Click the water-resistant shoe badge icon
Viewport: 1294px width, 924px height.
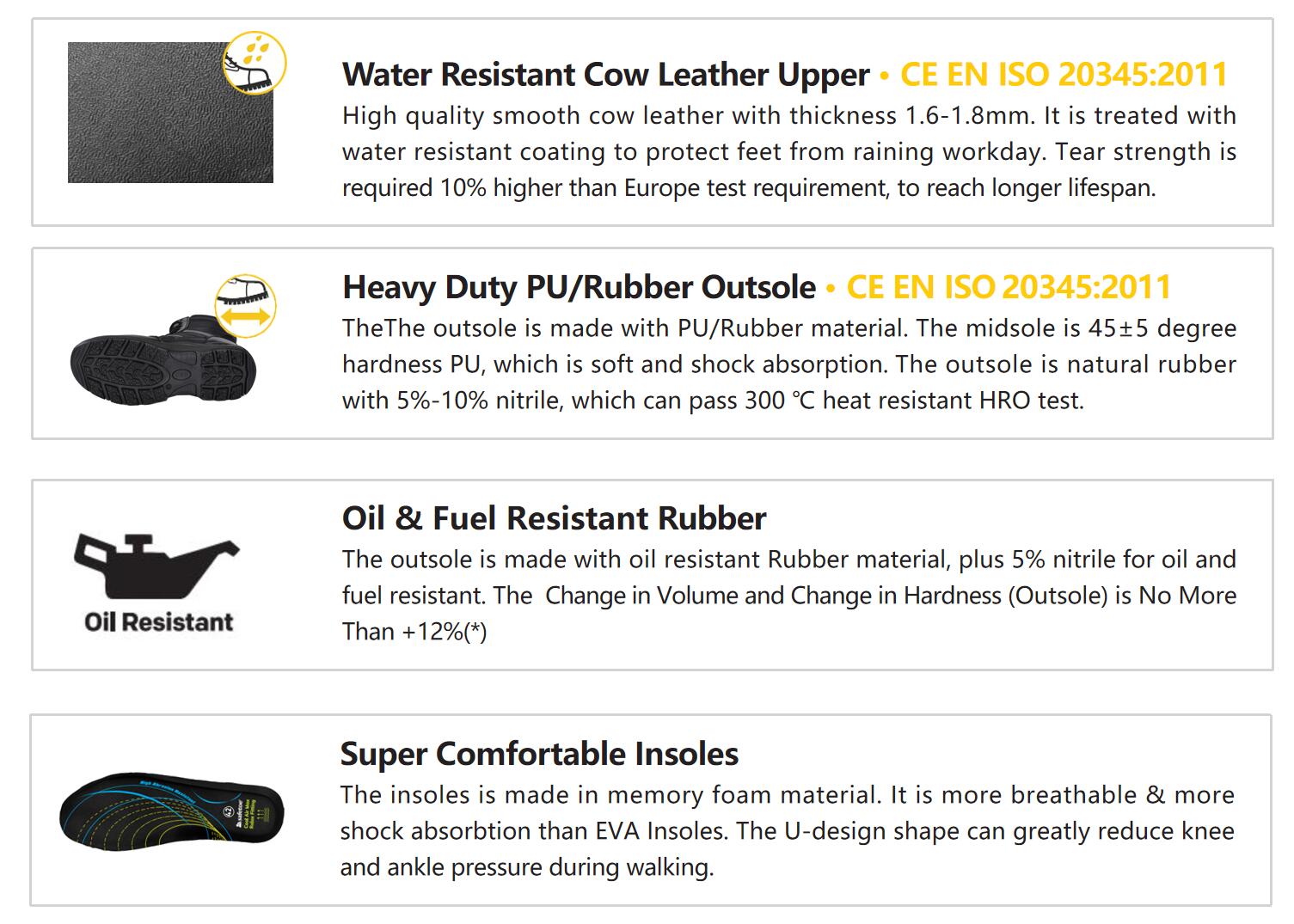255,61
